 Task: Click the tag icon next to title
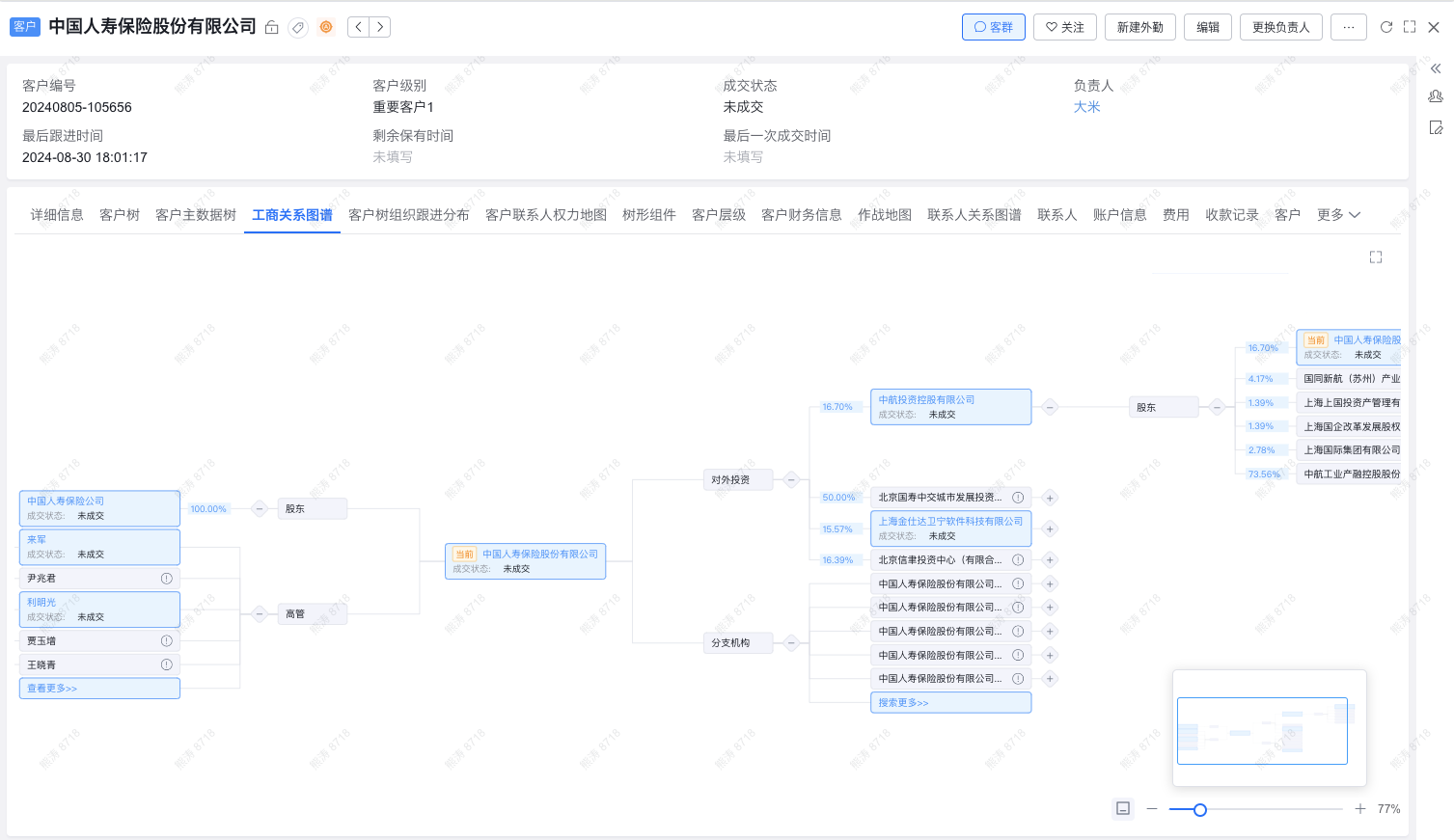pyautogui.click(x=299, y=28)
